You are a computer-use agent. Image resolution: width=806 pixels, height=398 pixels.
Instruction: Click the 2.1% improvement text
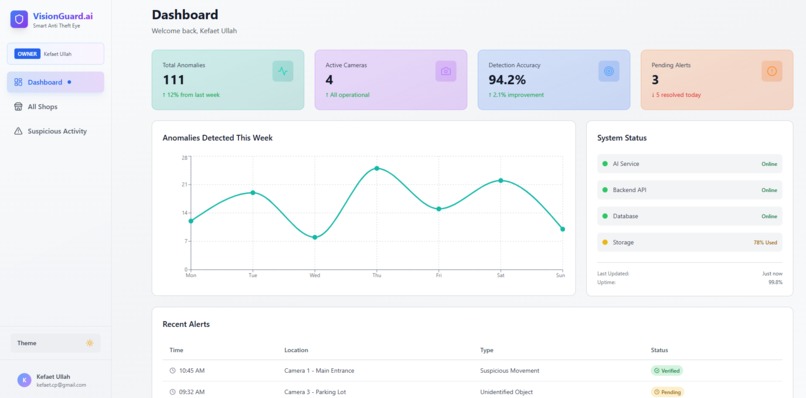click(x=516, y=95)
